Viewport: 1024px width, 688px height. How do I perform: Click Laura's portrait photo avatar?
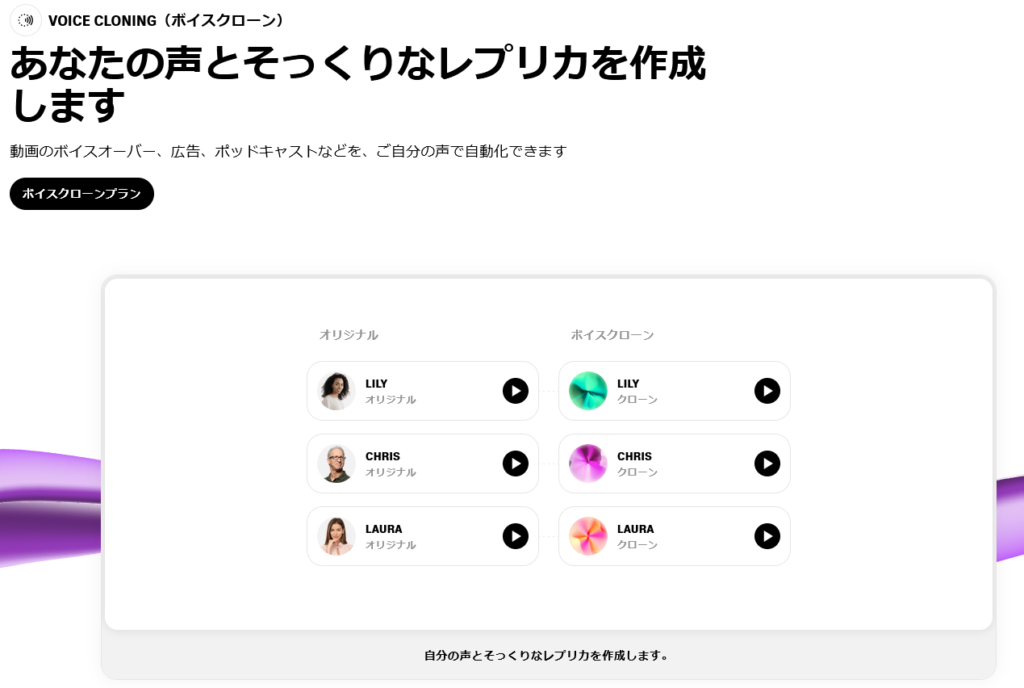(x=336, y=536)
